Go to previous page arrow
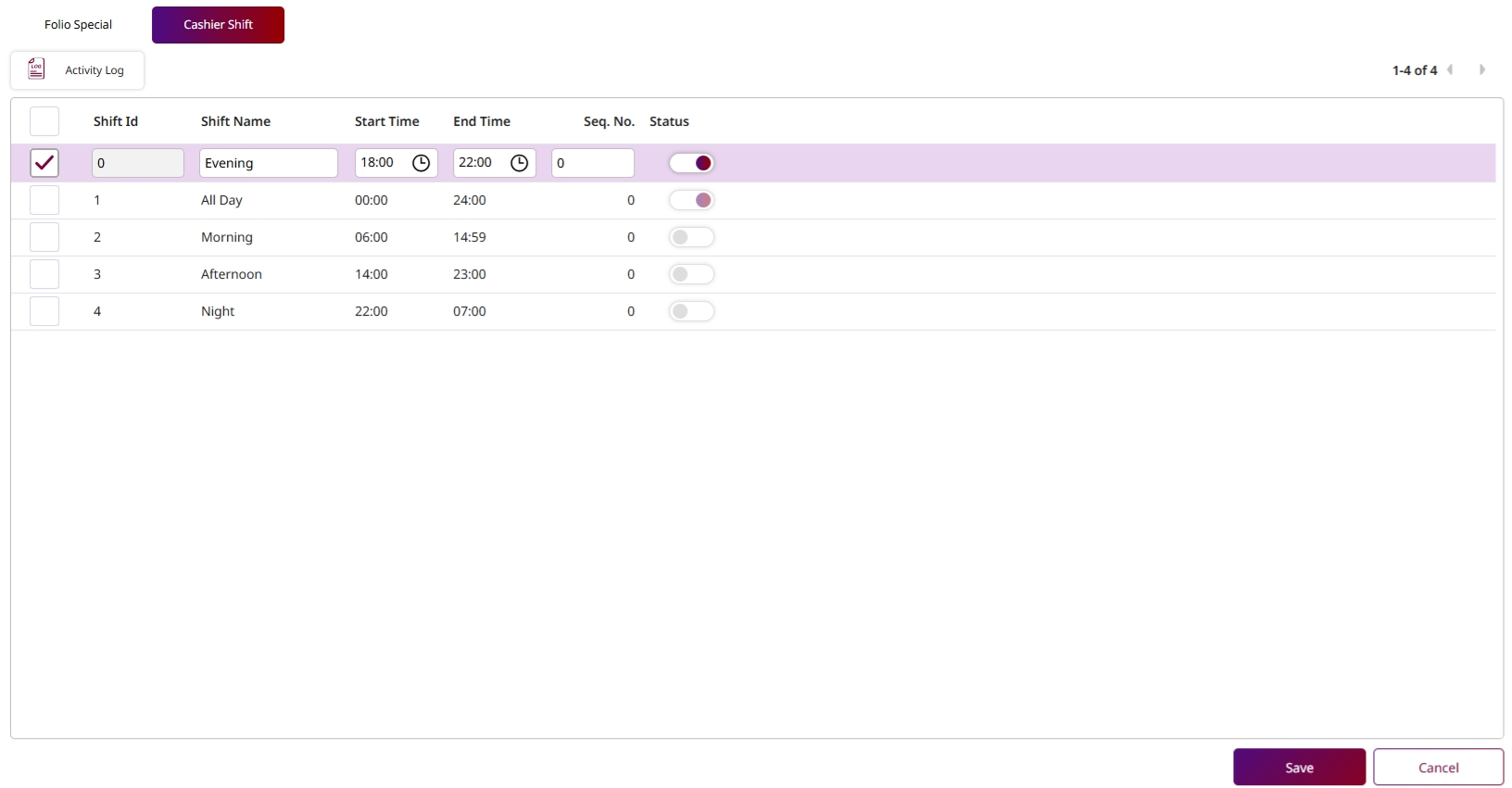Screen dimensions: 1512x788 pos(1451,69)
